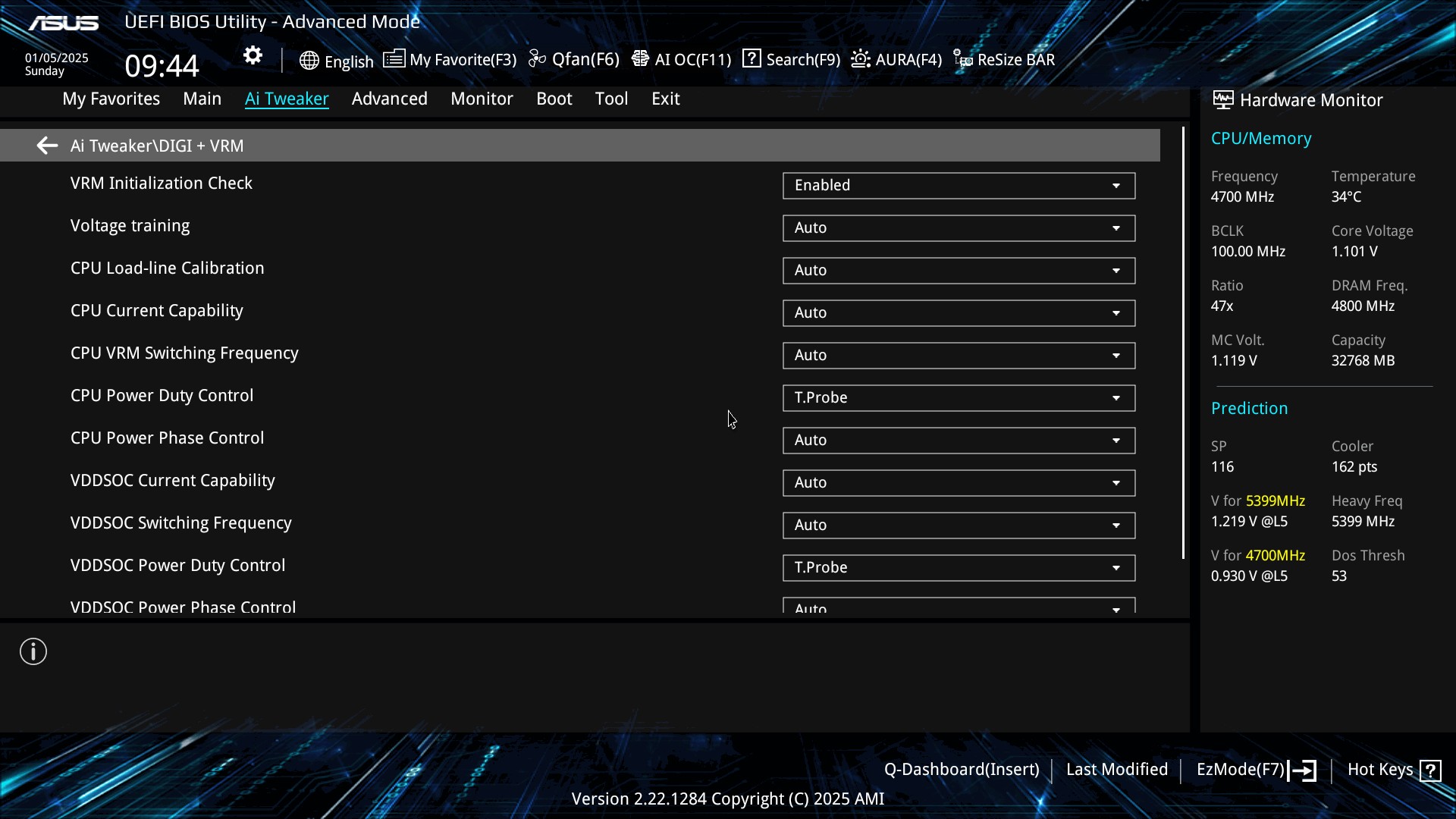Viewport: 1456px width, 819px height.
Task: Open Search question mark icon
Action: click(x=752, y=58)
